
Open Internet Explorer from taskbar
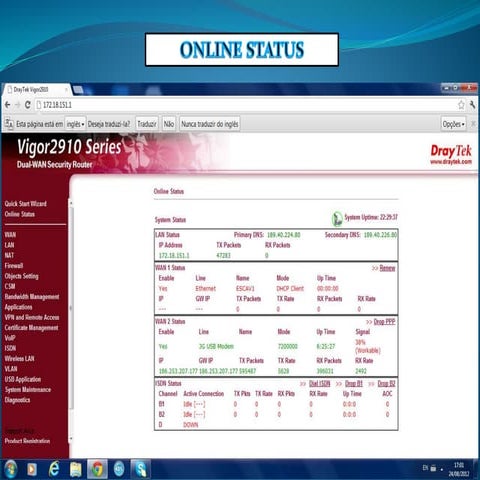click(54, 469)
